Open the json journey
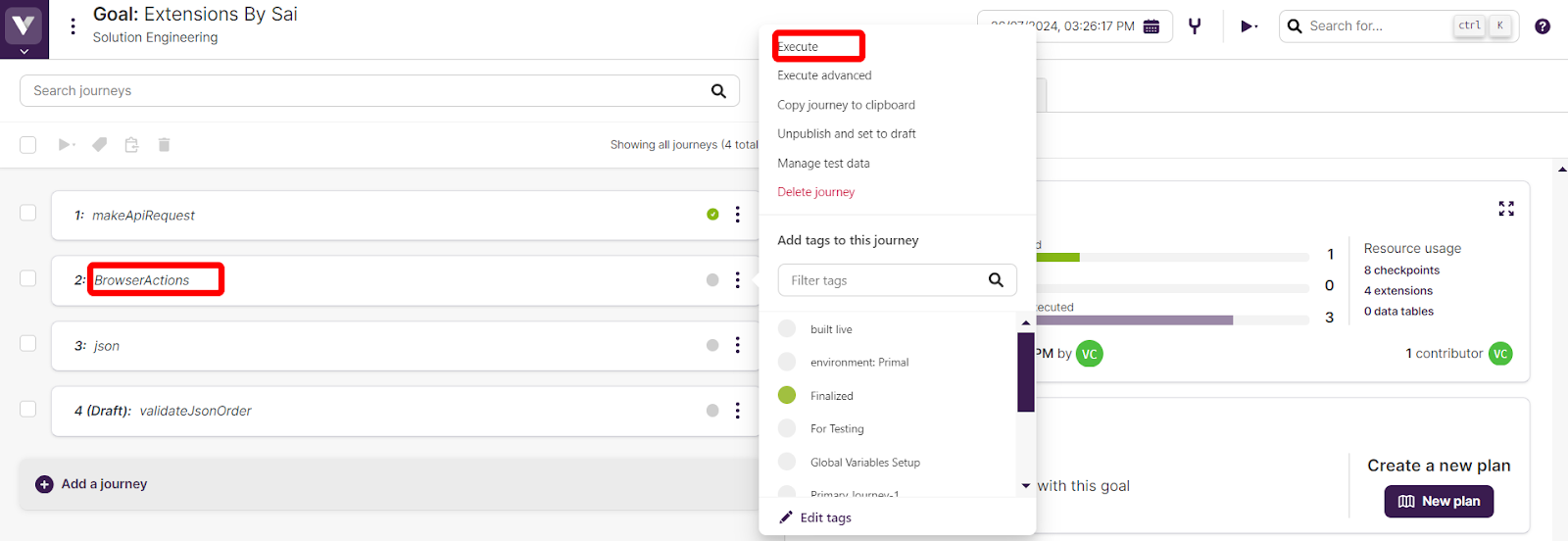1568x541 pixels. [107, 346]
